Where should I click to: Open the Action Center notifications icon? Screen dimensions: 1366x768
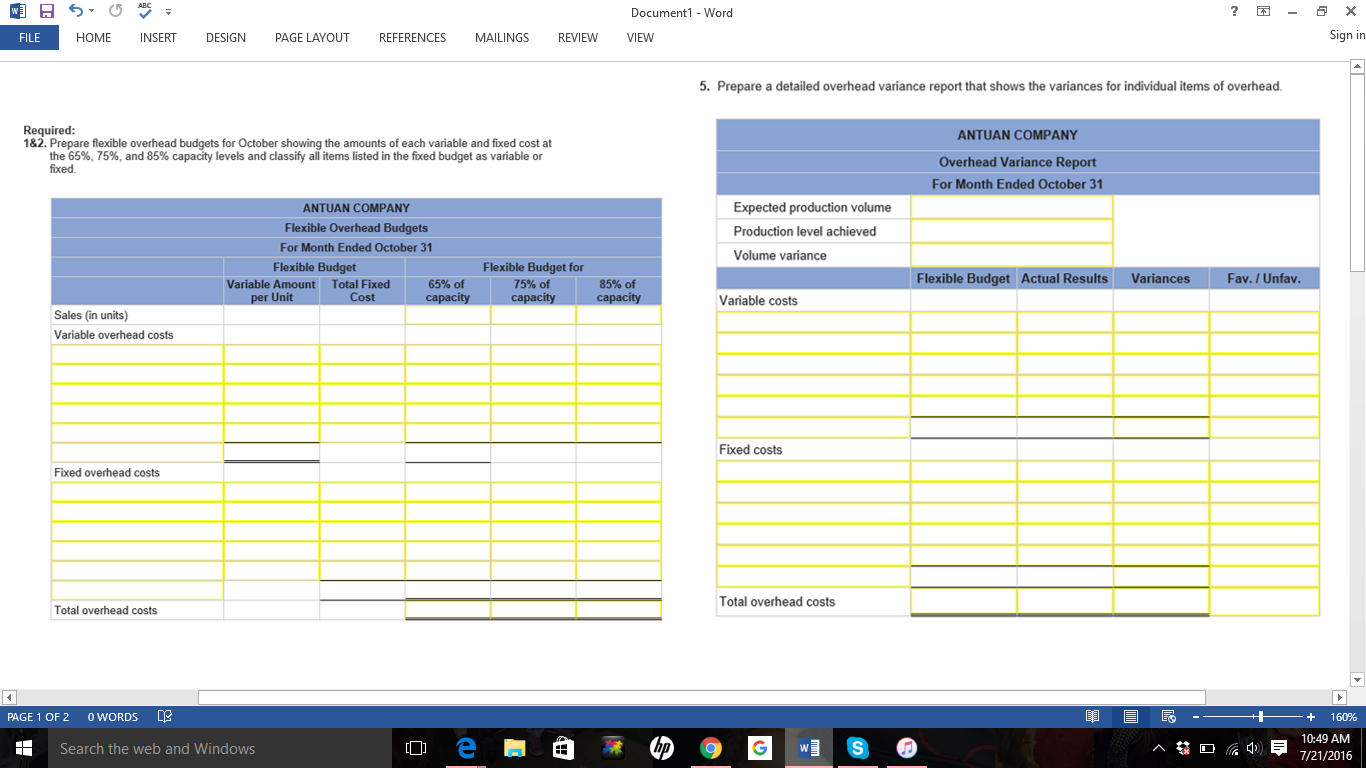pos(1277,749)
